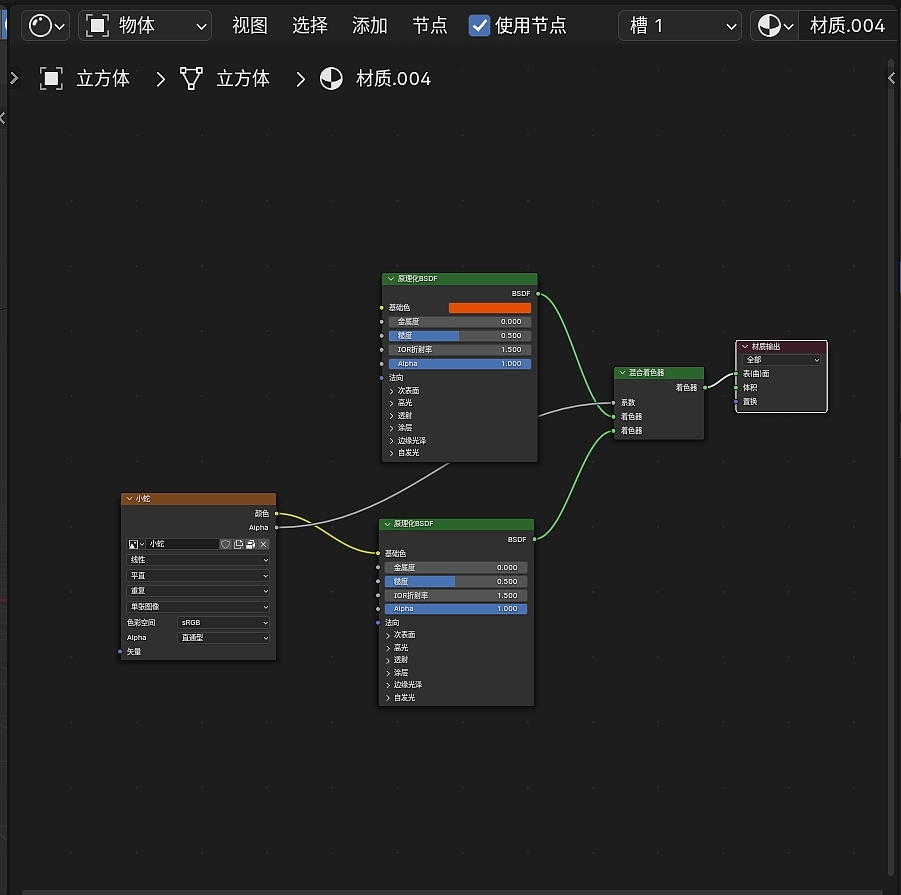Click Alpha slider in upper 原理化BSDF node

(460, 364)
